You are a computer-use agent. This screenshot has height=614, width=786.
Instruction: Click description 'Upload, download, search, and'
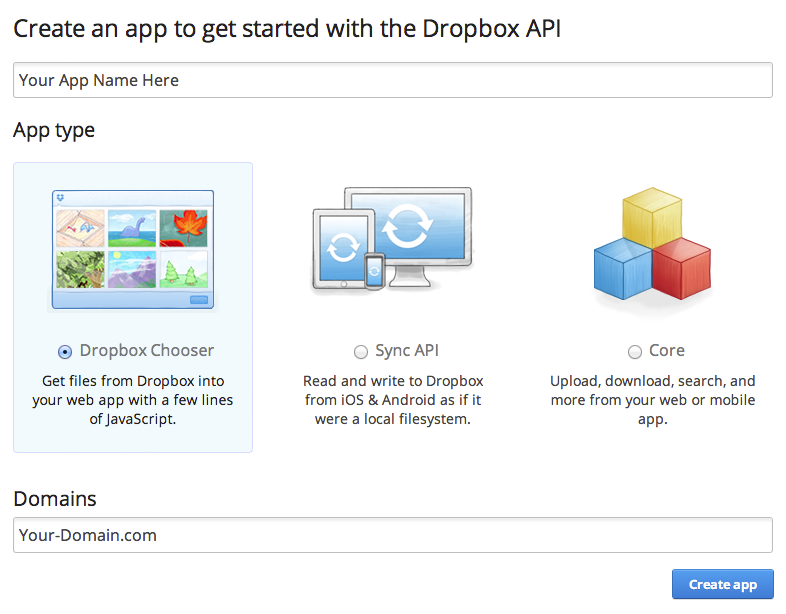click(653, 381)
